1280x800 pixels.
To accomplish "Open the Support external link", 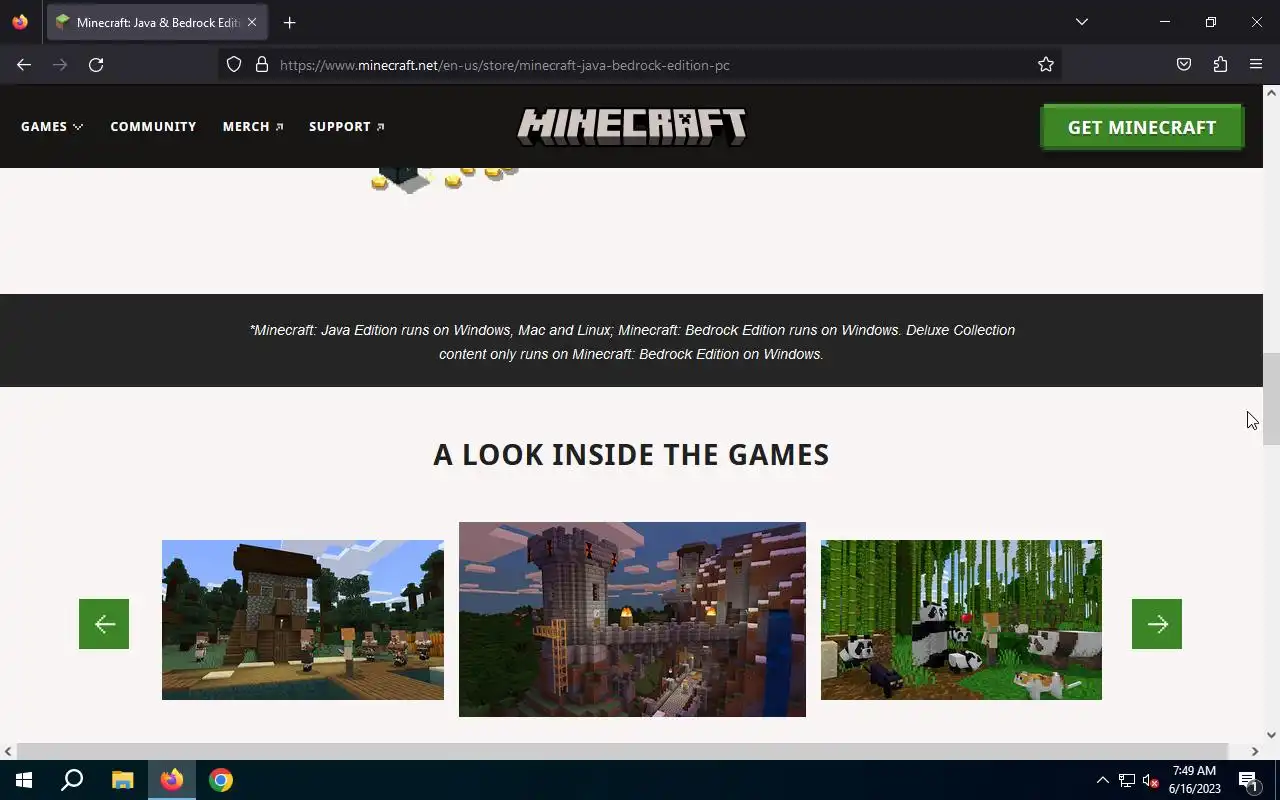I will pyautogui.click(x=347, y=126).
